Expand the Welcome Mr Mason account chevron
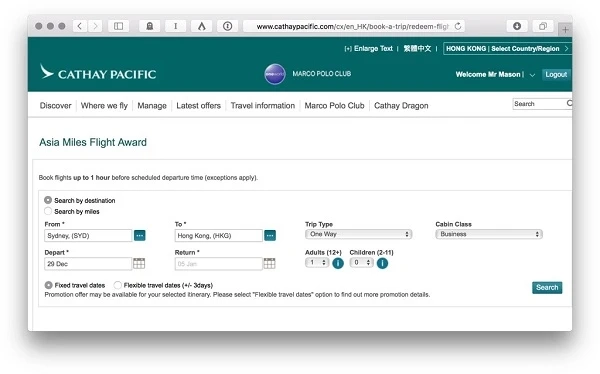This screenshot has height=374, width=600. click(532, 75)
